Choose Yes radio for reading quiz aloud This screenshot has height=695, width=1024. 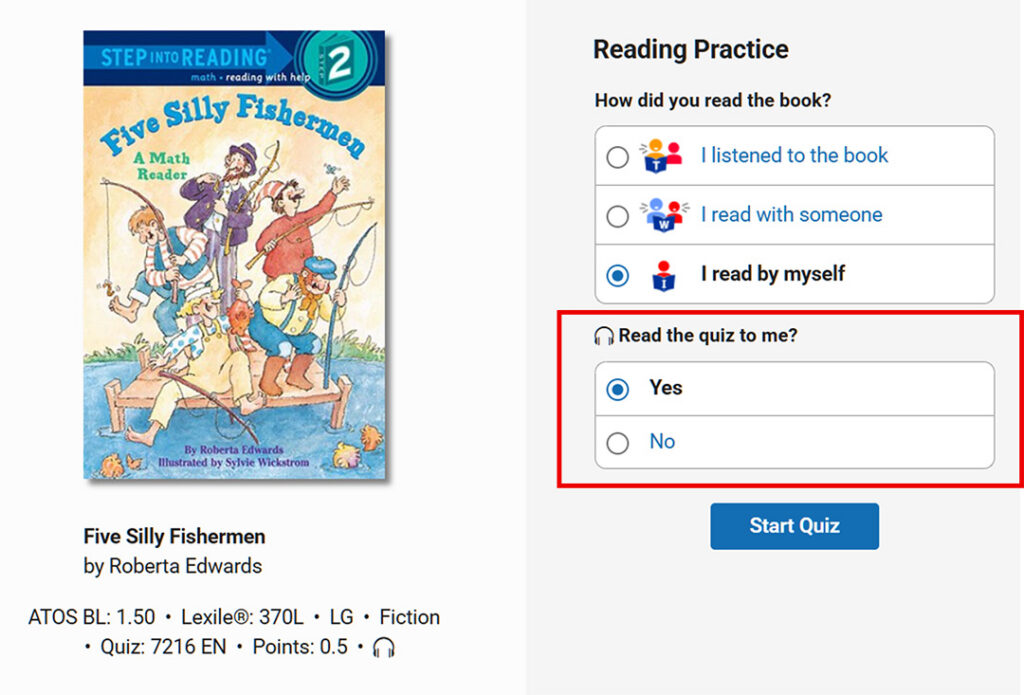tap(618, 389)
